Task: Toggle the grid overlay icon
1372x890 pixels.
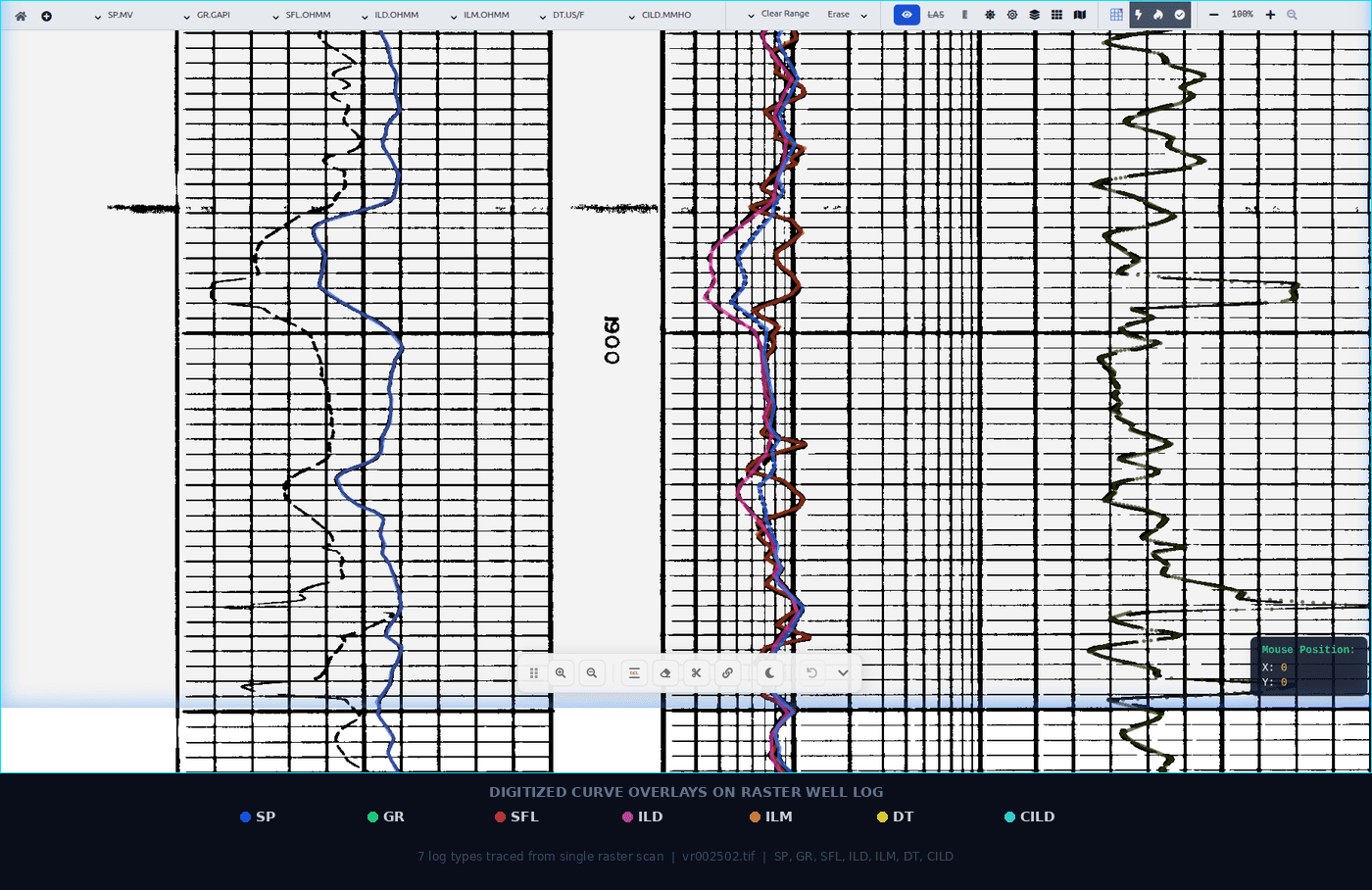Action: click(x=1116, y=15)
